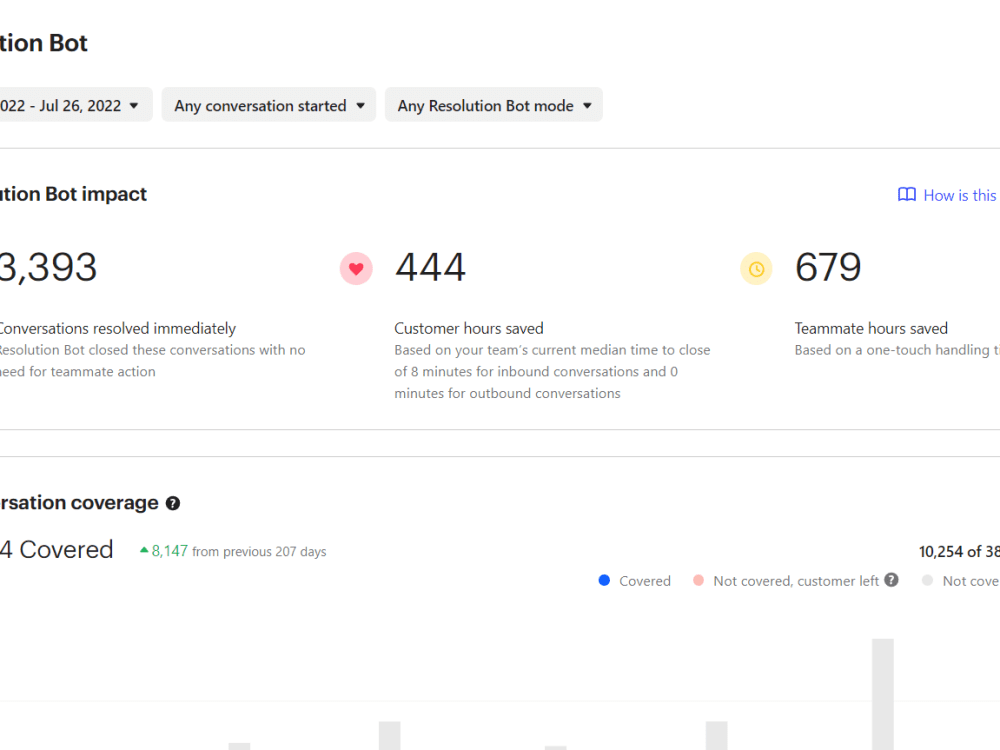1000x750 pixels.
Task: Select the "444" customer hours saved metric
Action: 430,267
